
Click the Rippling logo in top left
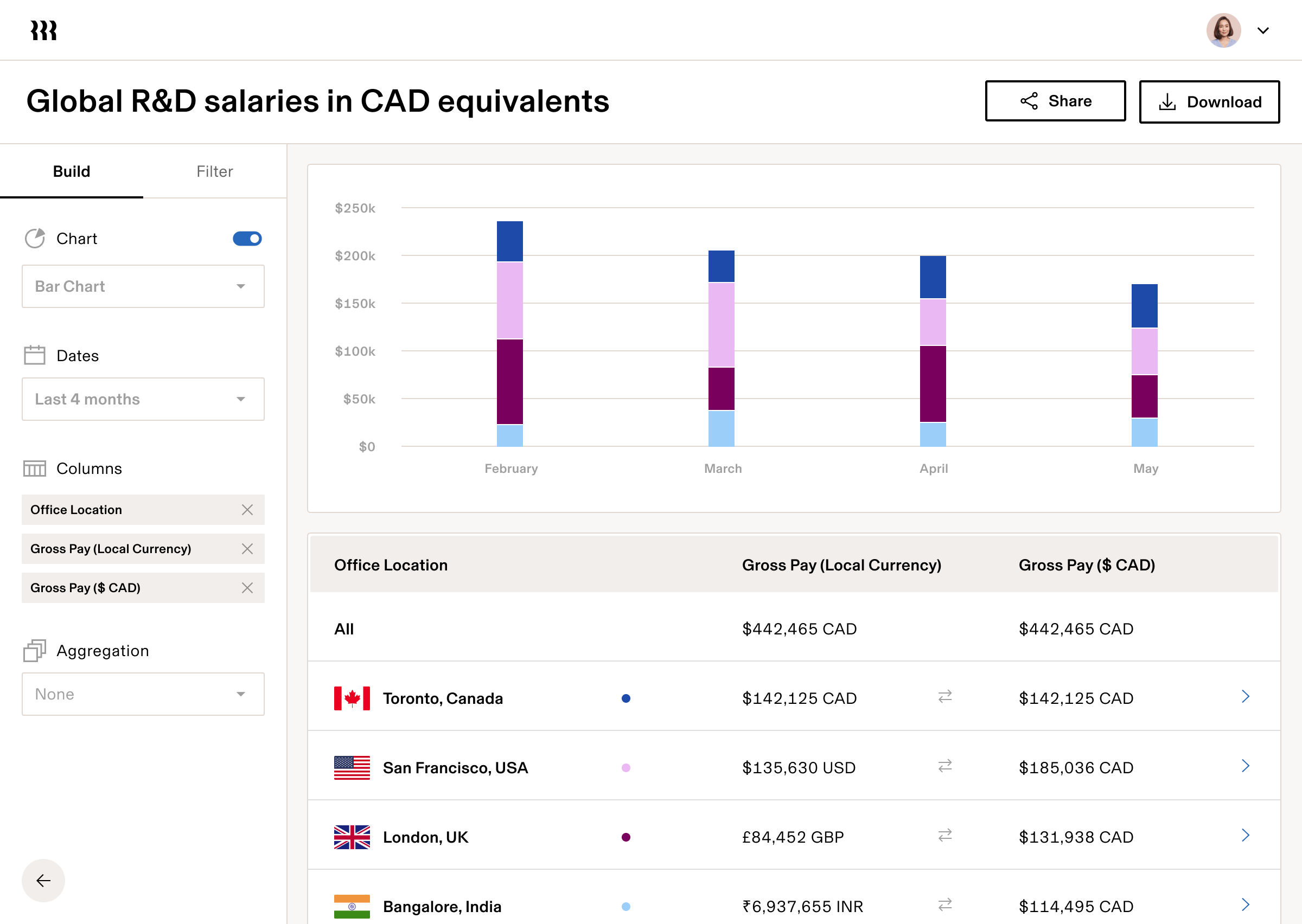point(43,30)
